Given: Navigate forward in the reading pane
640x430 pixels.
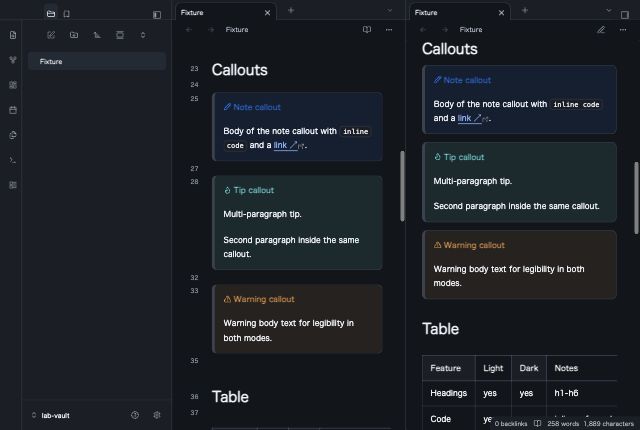Looking at the screenshot, I should (x=445, y=29).
